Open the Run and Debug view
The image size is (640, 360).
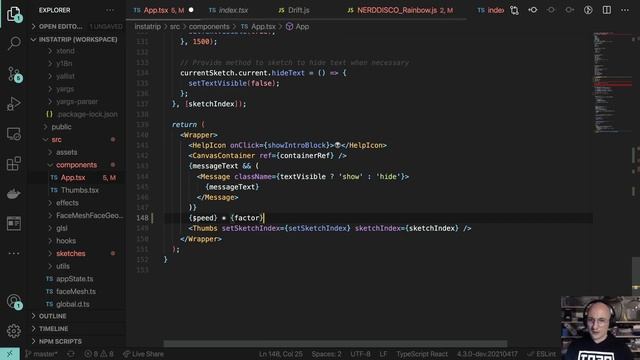tap(14, 104)
